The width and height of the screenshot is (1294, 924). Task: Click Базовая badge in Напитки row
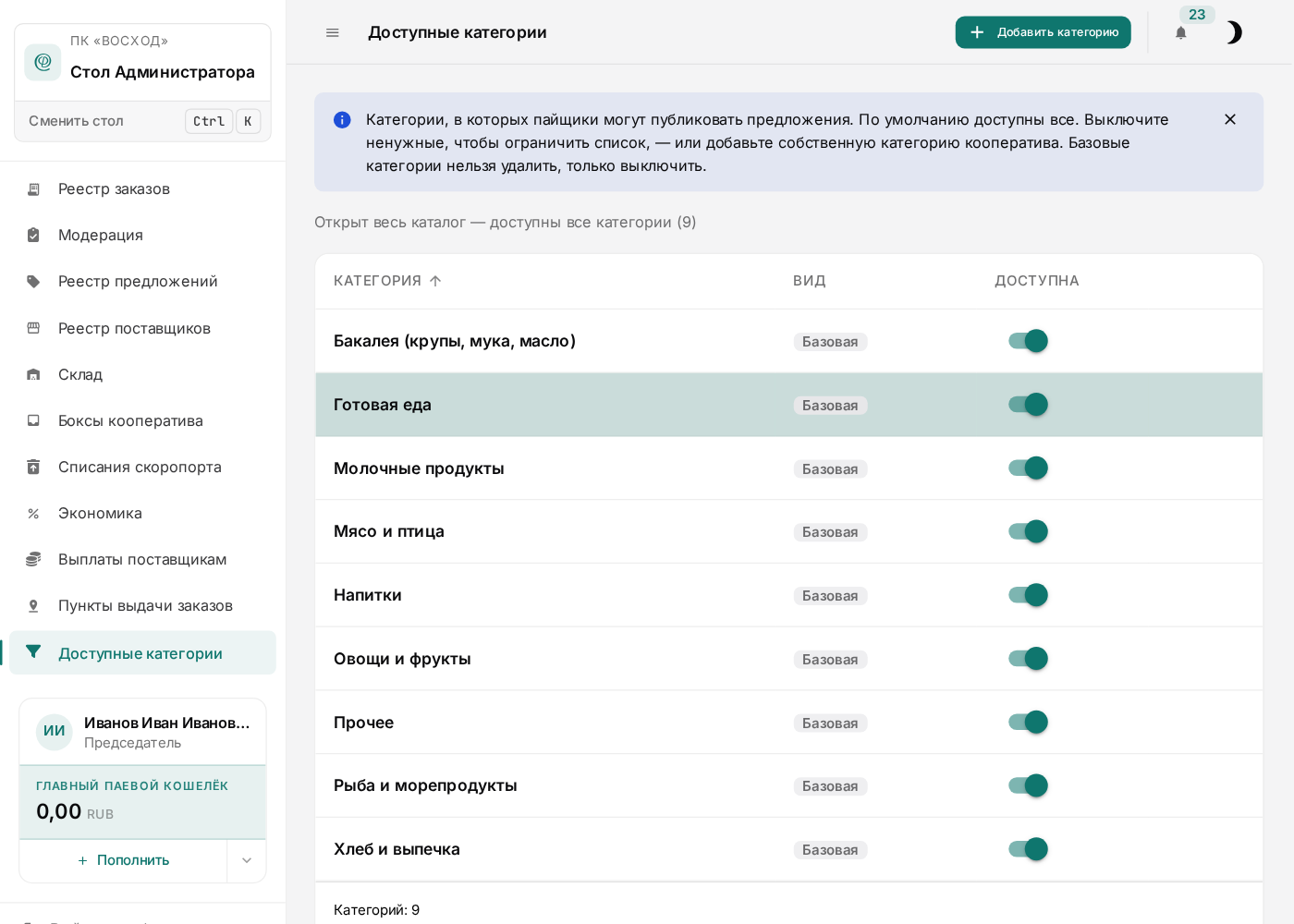click(830, 596)
